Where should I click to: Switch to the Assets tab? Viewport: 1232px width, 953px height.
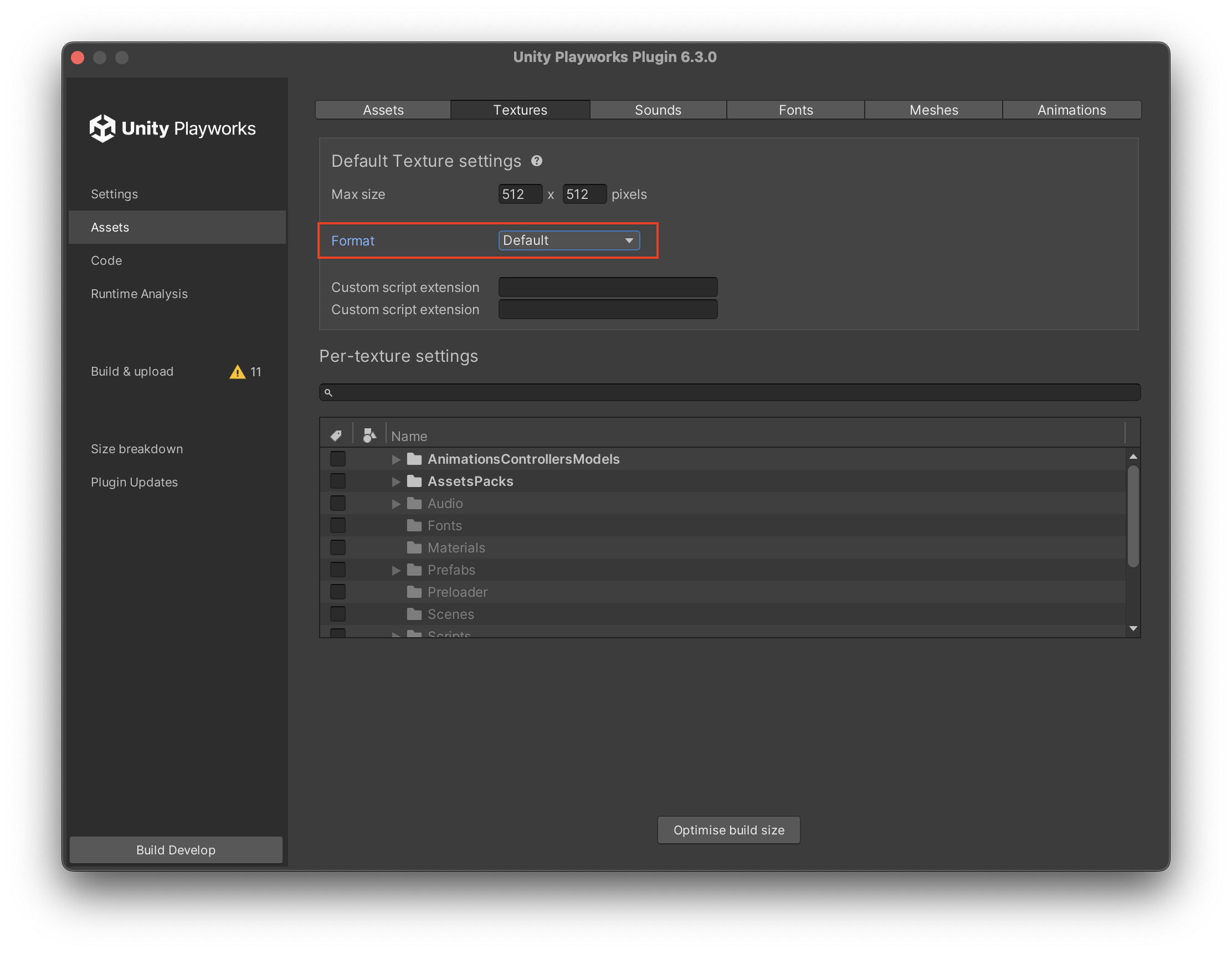pos(383,110)
